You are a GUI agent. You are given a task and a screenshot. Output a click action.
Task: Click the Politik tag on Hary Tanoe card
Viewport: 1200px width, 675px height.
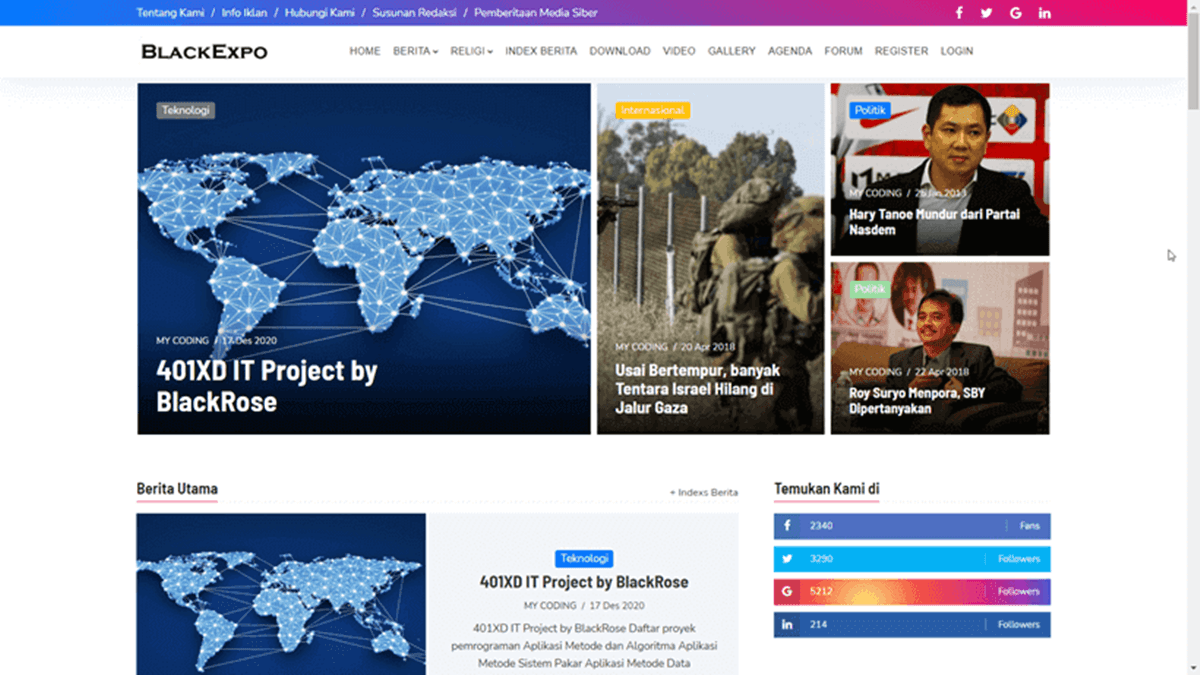(x=870, y=110)
